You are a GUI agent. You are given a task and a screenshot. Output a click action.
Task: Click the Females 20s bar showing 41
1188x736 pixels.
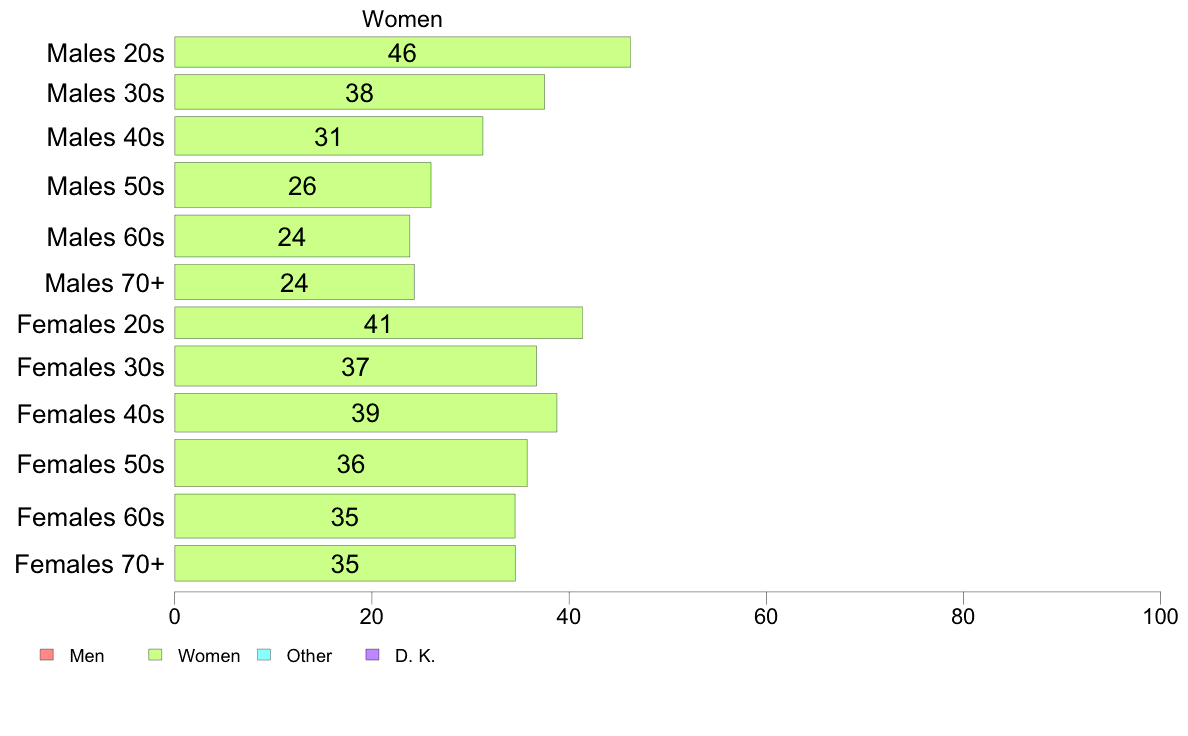[x=379, y=323]
